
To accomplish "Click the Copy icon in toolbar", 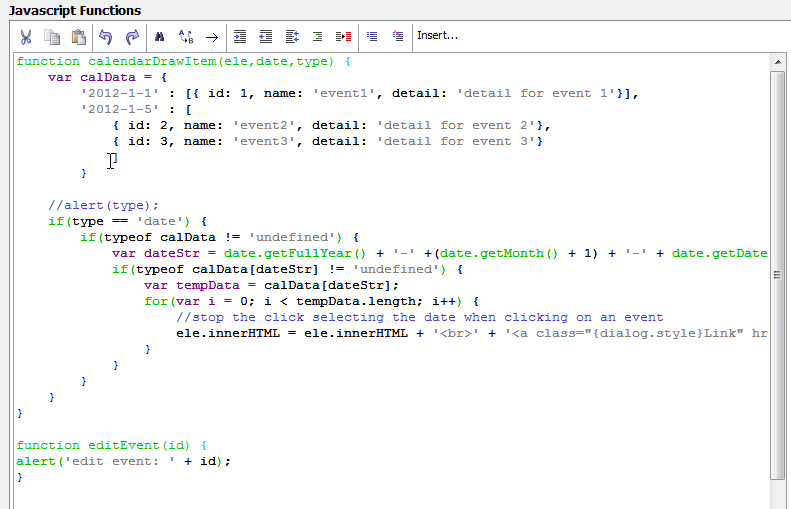I will pos(52,37).
